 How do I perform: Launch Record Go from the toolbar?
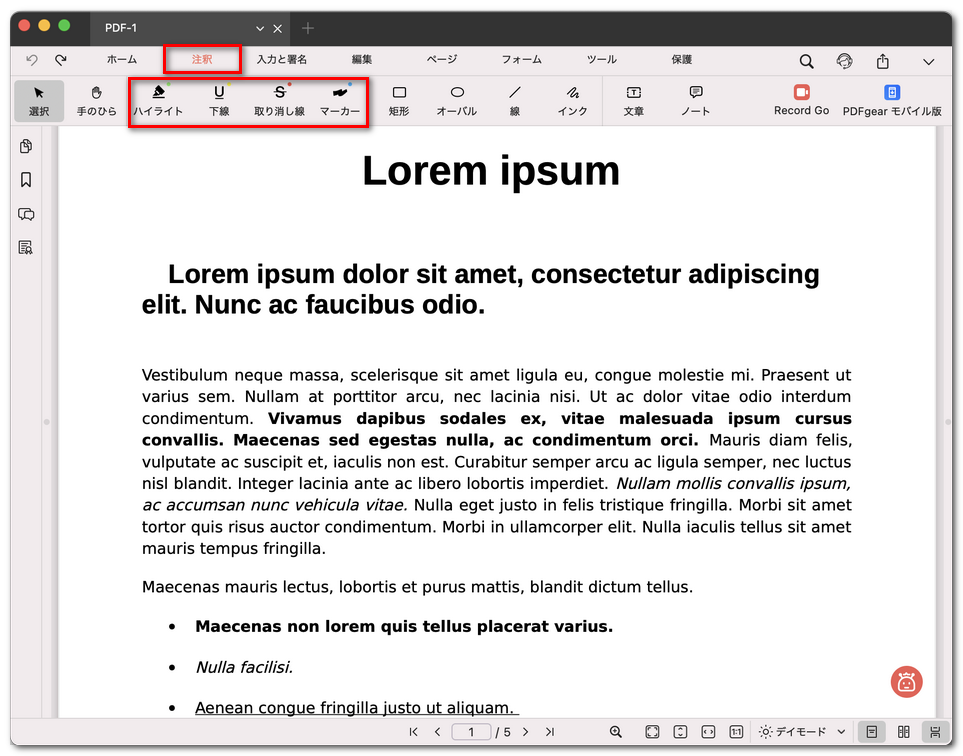tap(801, 100)
